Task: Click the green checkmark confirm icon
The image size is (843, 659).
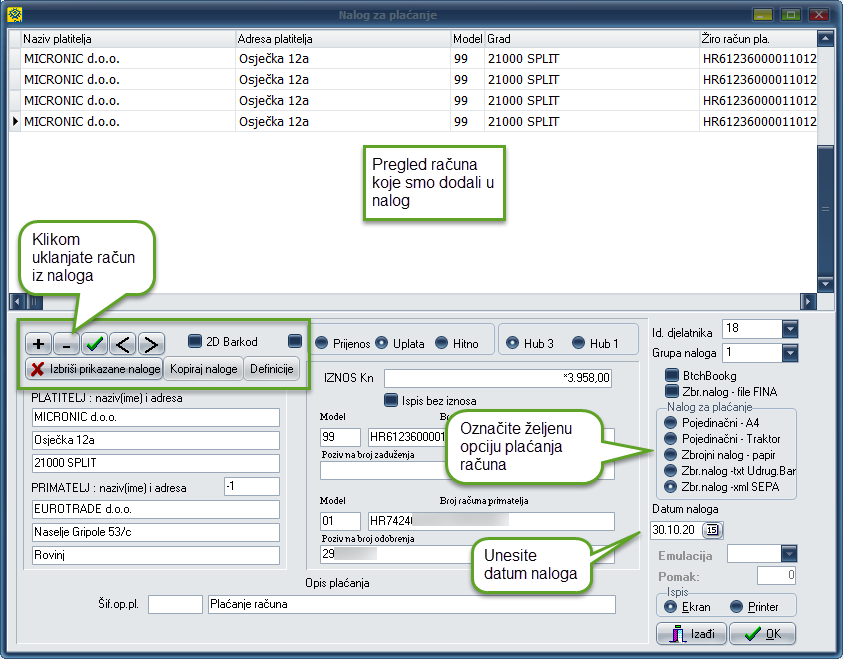Action: coord(94,343)
